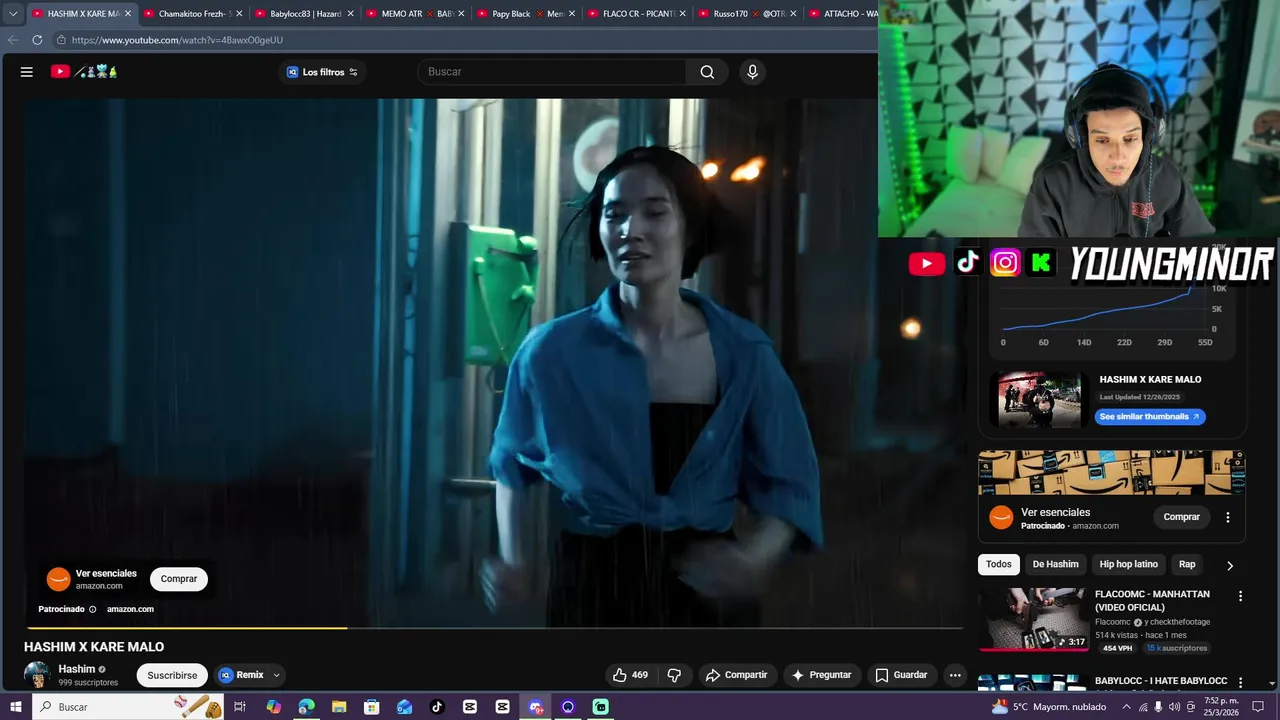Open File Explorer from the taskbar
The image size is (1280, 720).
339,707
